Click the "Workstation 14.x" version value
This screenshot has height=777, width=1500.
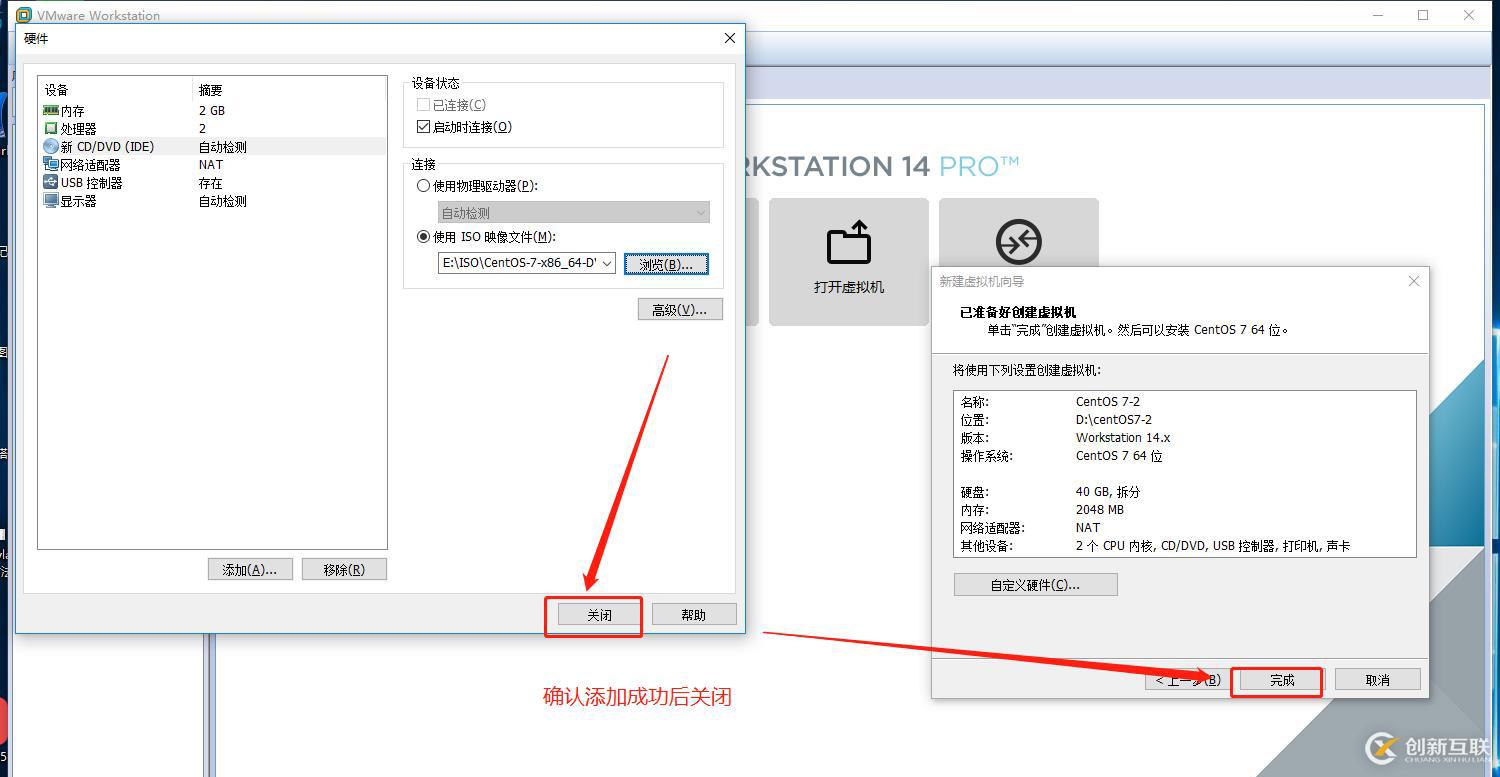pos(1123,437)
